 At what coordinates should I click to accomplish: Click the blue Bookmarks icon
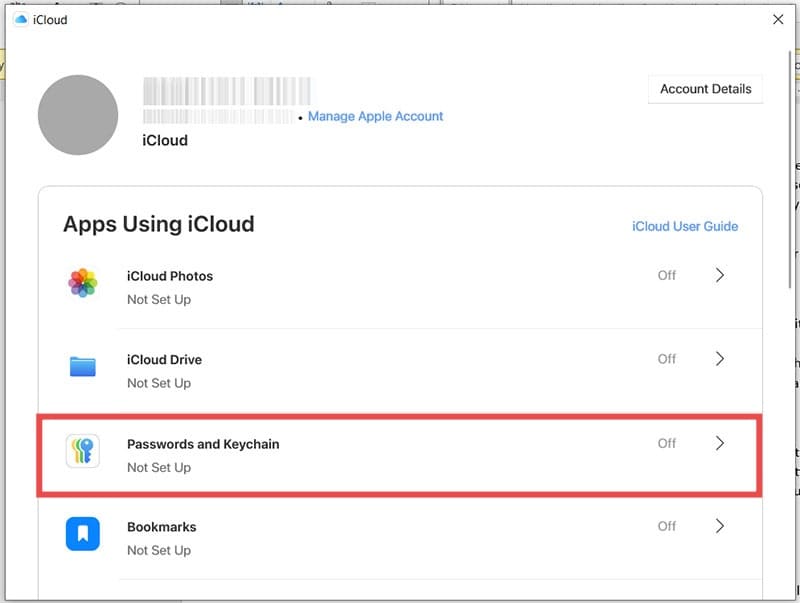click(x=82, y=535)
